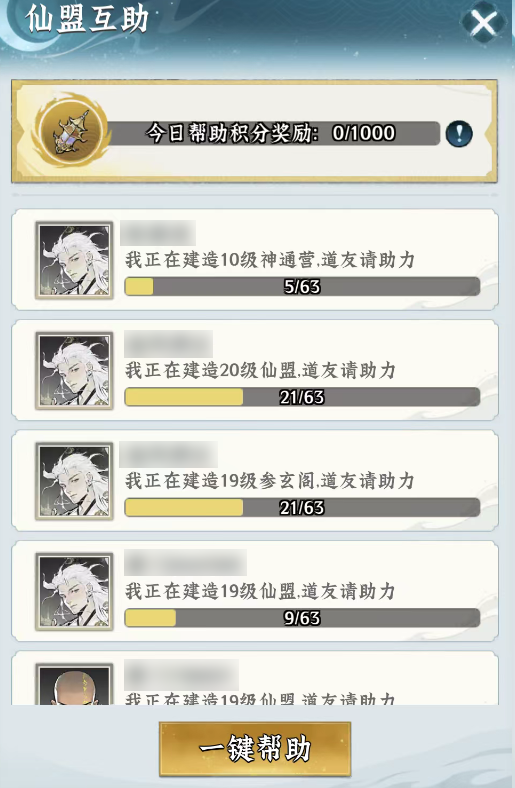Select avatar of the 10级神通营 requester
This screenshot has height=788, width=515.
tap(74, 260)
